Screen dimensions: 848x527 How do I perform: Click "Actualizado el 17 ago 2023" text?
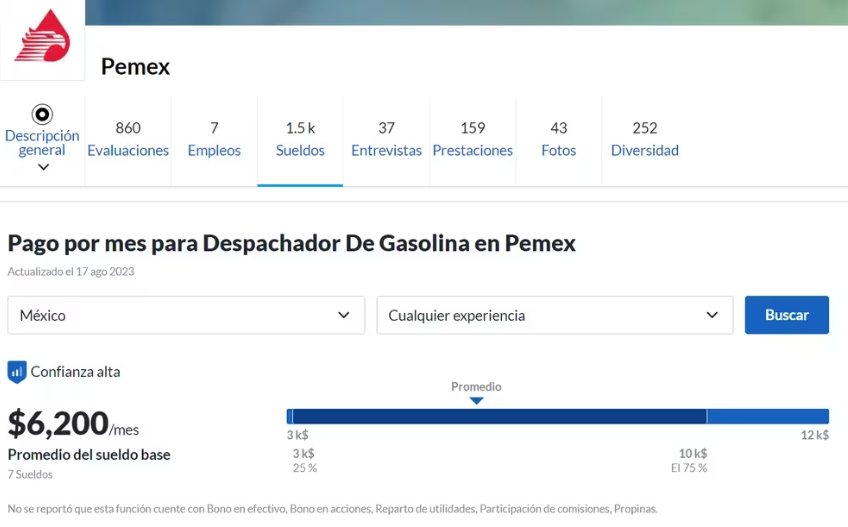[71, 272]
